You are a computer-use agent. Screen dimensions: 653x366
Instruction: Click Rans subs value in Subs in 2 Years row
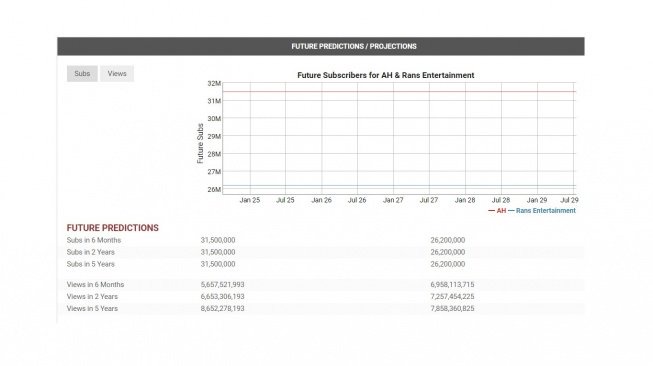[x=448, y=252]
